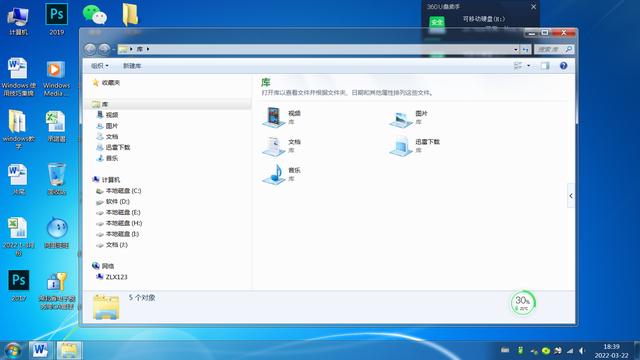Viewport: 640px width, 360px height.
Task: Toggle the preview pane button
Action: tap(545, 66)
